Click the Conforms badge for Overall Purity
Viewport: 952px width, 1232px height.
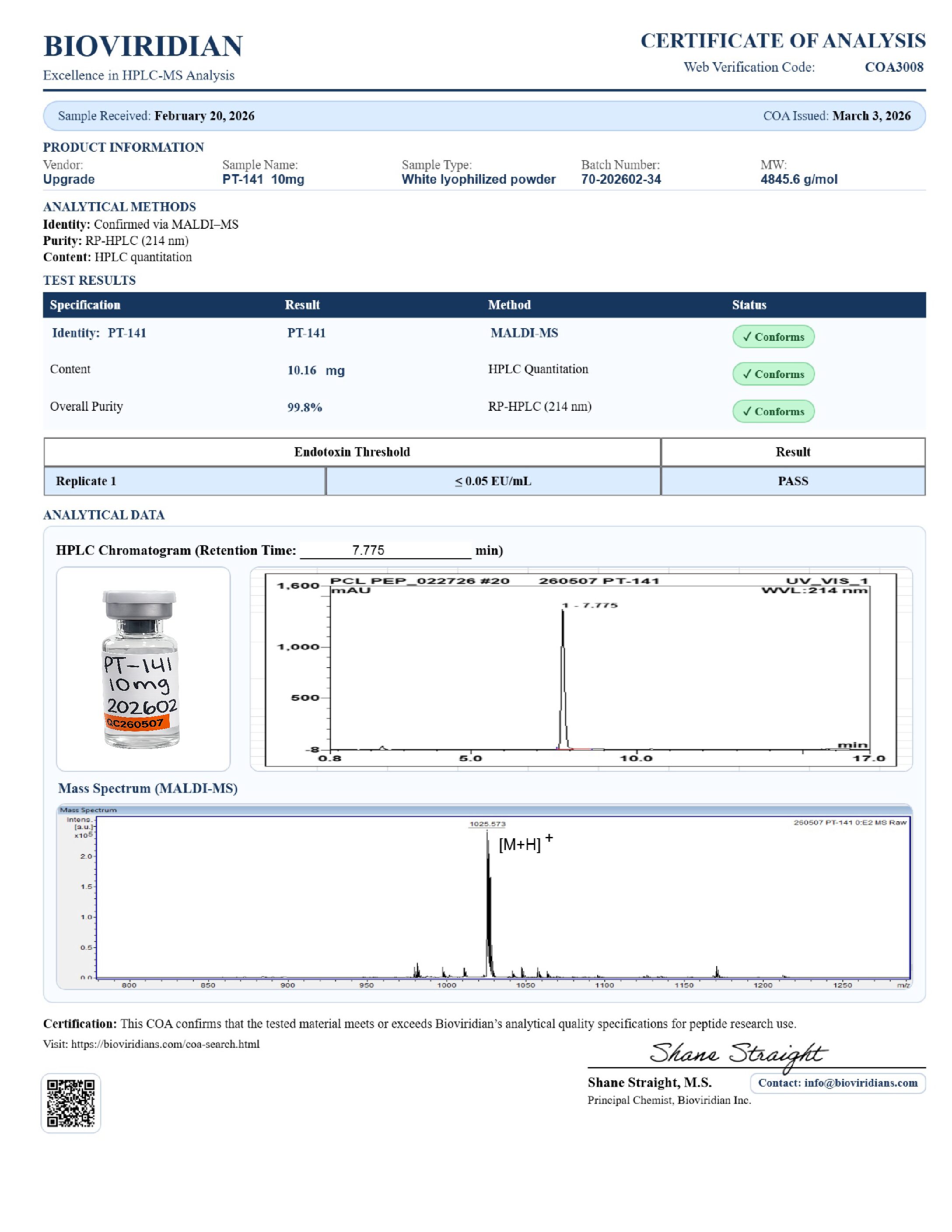[773, 411]
